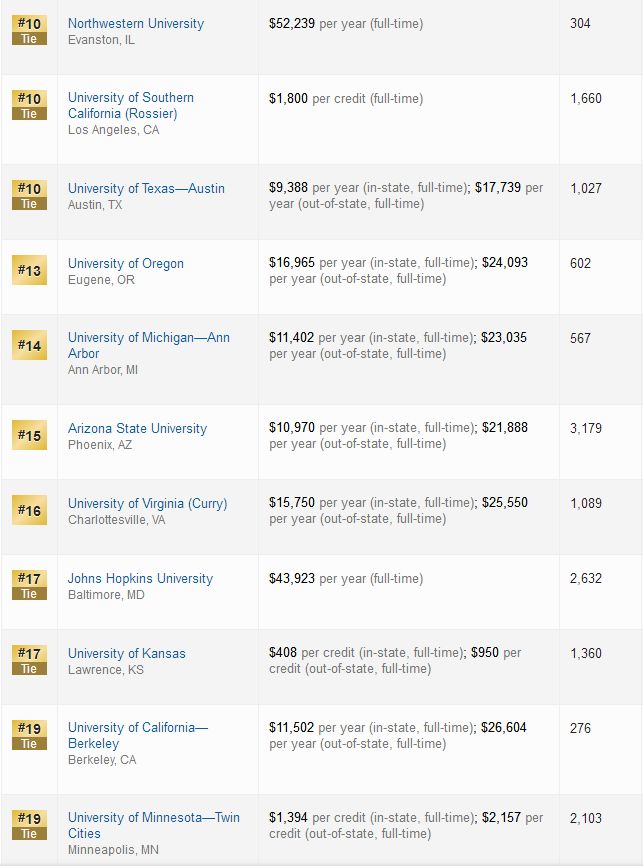643x866 pixels.
Task: Click Arizona State's enrollment figure 3,179
Action: pos(586,429)
